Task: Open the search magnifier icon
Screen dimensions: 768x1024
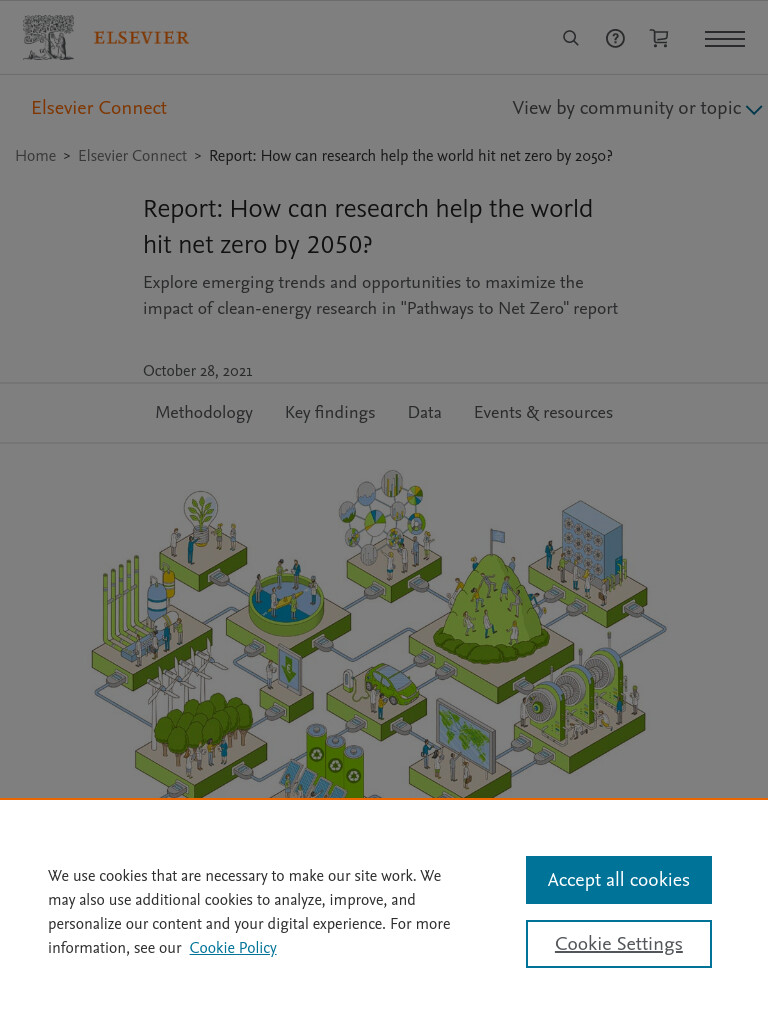Action: pyautogui.click(x=571, y=38)
